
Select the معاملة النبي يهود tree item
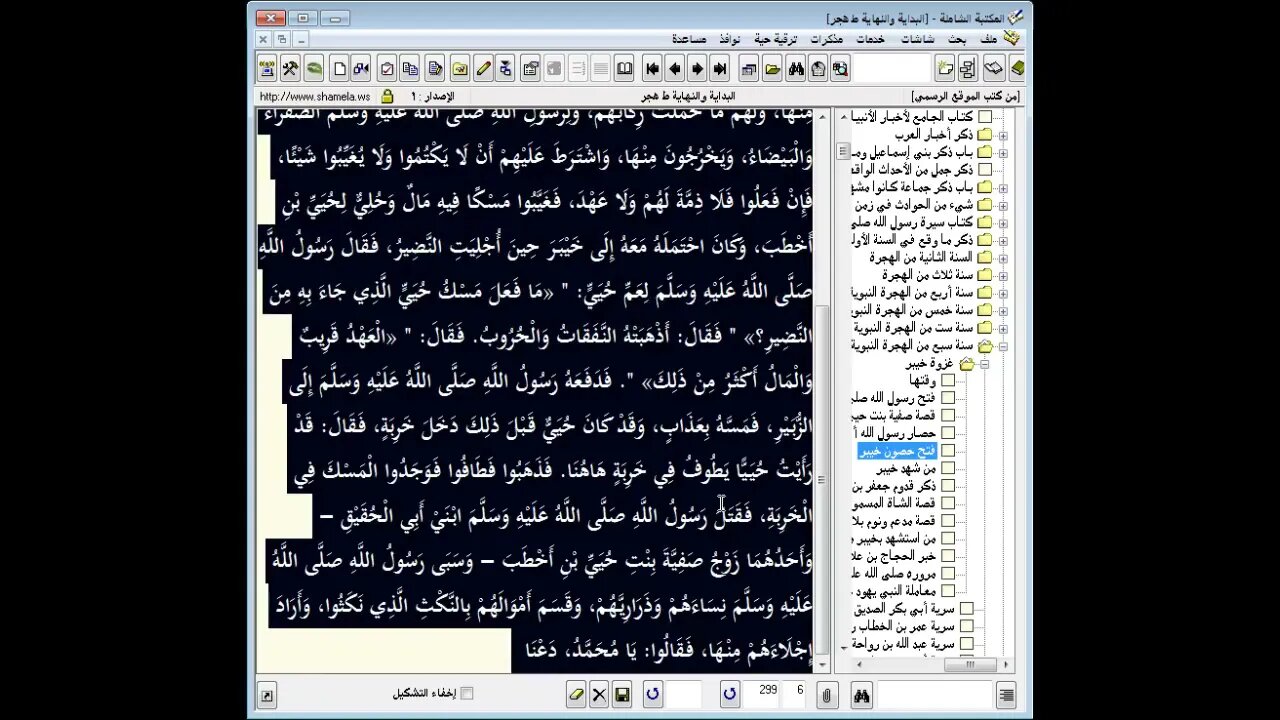coord(894,591)
